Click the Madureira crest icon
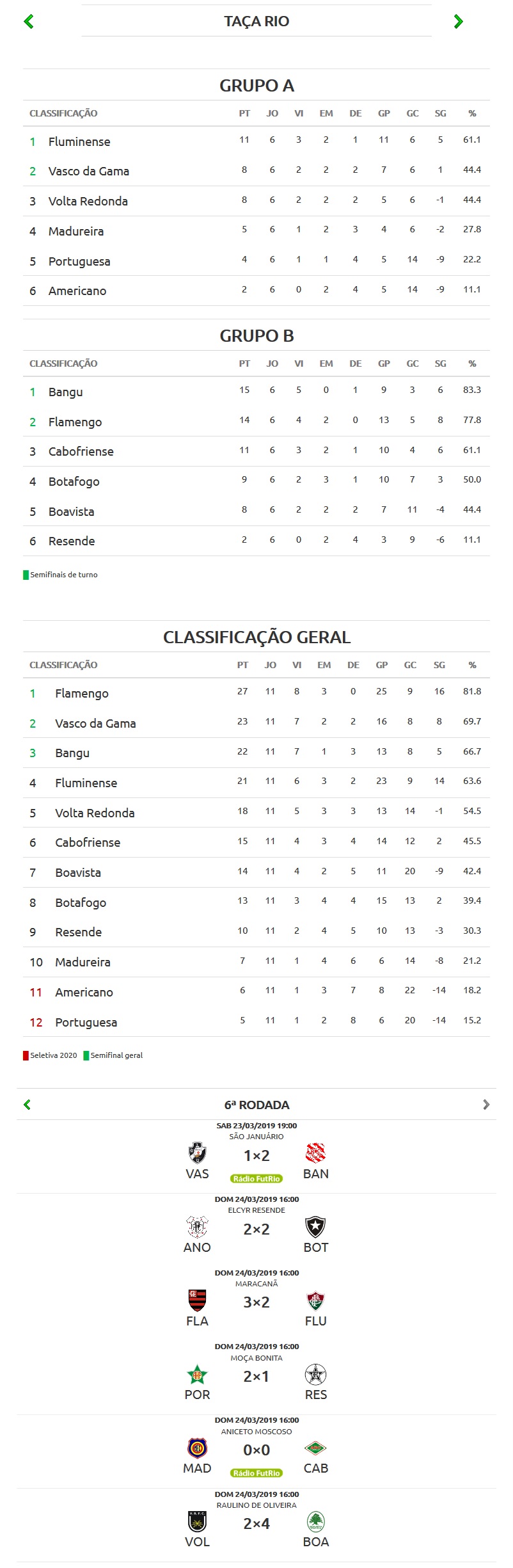This screenshot has width=513, height=1568. tap(197, 1447)
